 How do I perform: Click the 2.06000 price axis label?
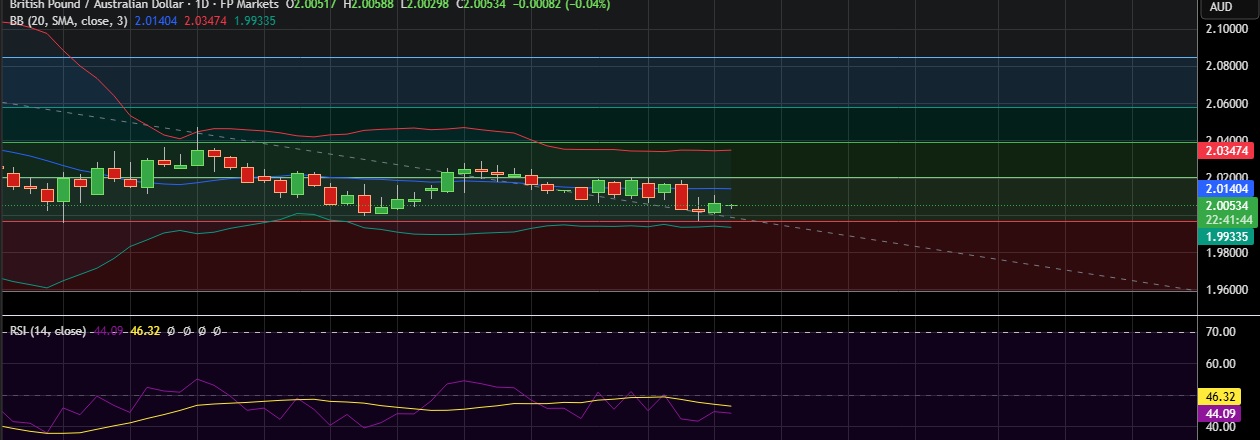[x=1226, y=103]
